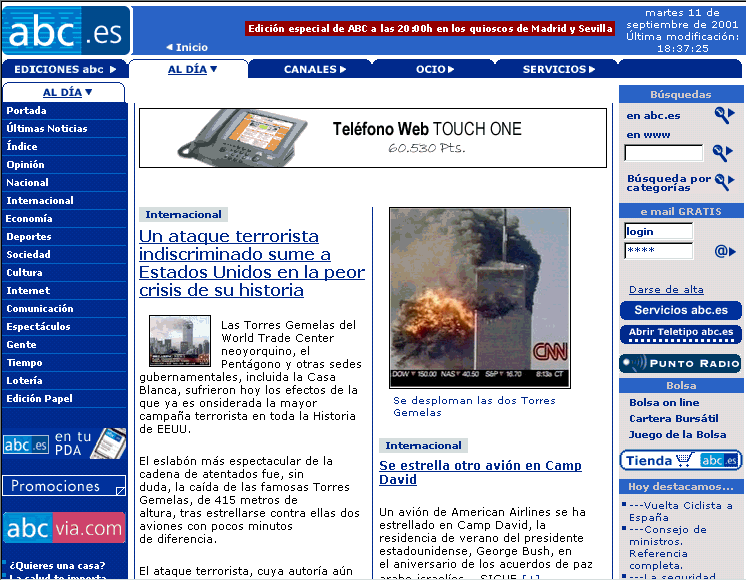Click the abc.es logo
Image resolution: width=746 pixels, height=581 pixels.
(x=66, y=30)
